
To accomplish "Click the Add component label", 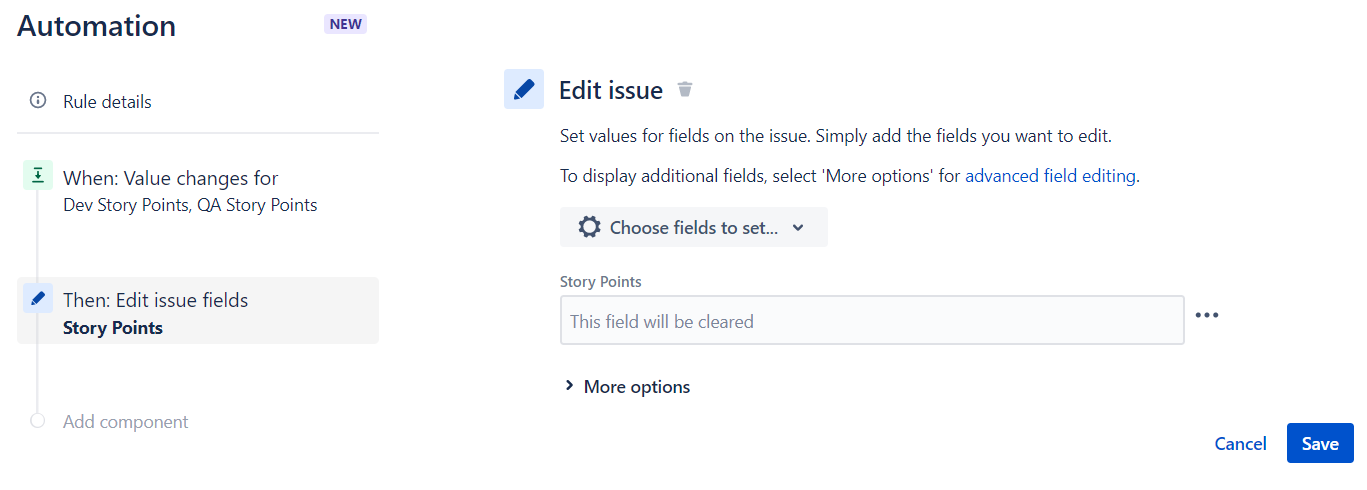I will 126,422.
